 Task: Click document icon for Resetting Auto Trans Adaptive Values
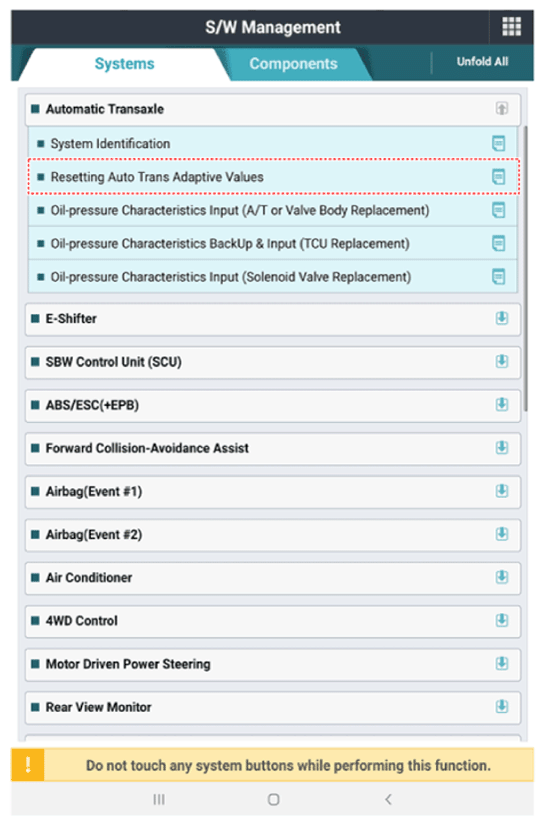(498, 176)
